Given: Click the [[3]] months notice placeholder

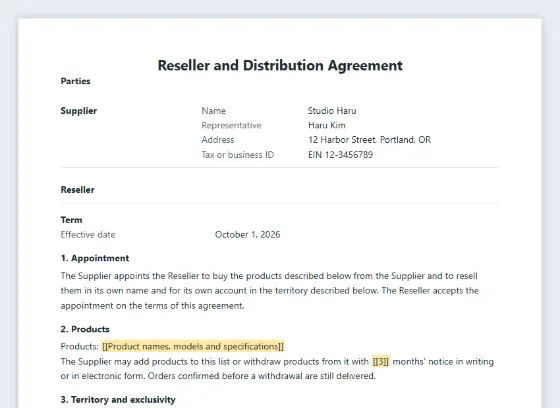Looking at the screenshot, I should (381, 362).
